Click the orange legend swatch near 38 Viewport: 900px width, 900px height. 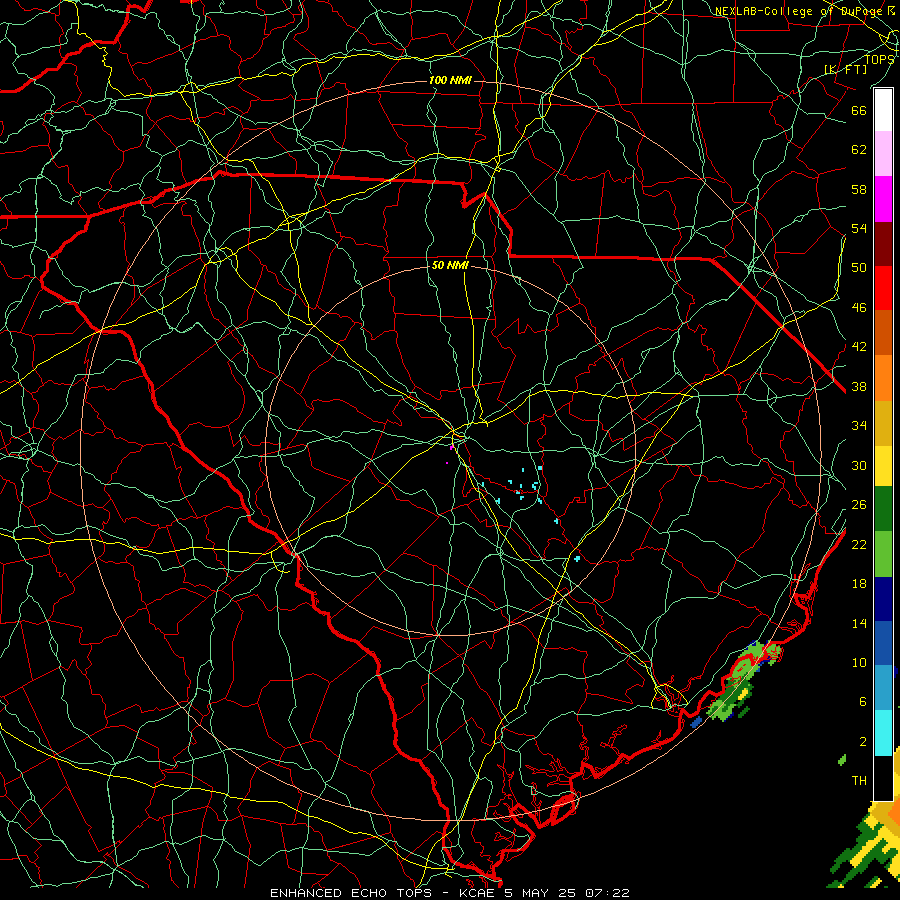(883, 378)
